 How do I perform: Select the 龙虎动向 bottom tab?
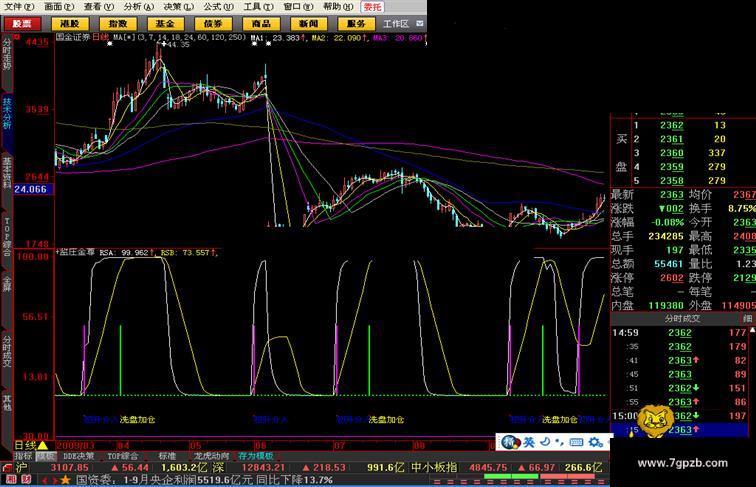click(x=212, y=456)
